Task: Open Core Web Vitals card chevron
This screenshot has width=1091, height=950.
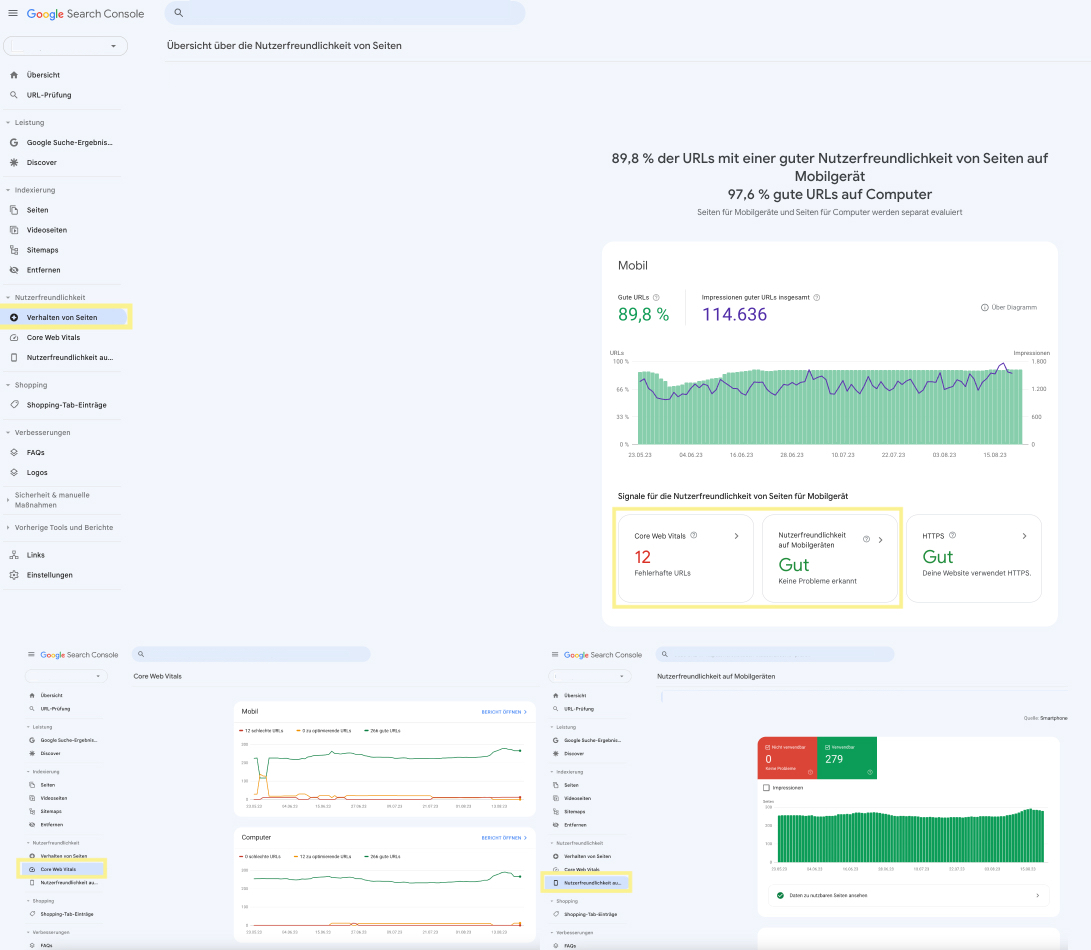Action: point(736,536)
